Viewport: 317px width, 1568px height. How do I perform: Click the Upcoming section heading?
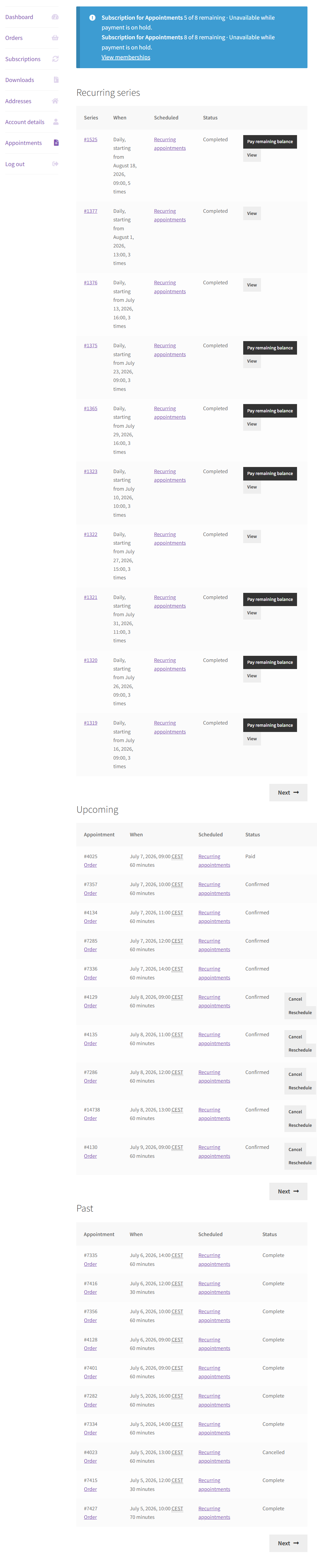click(x=97, y=810)
